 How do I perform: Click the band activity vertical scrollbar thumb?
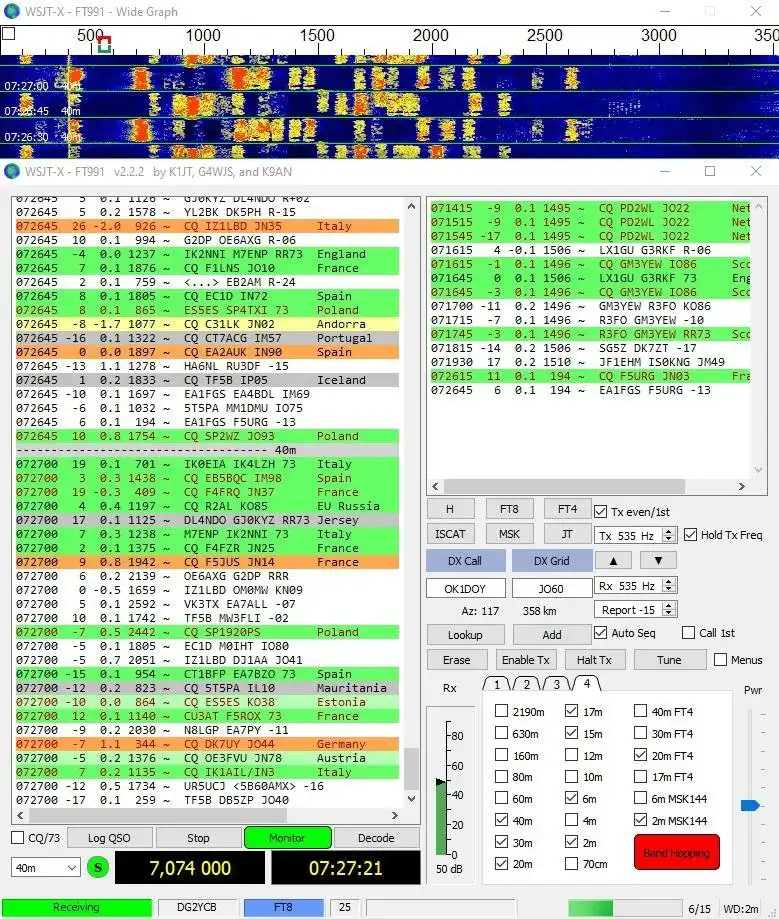[x=411, y=768]
